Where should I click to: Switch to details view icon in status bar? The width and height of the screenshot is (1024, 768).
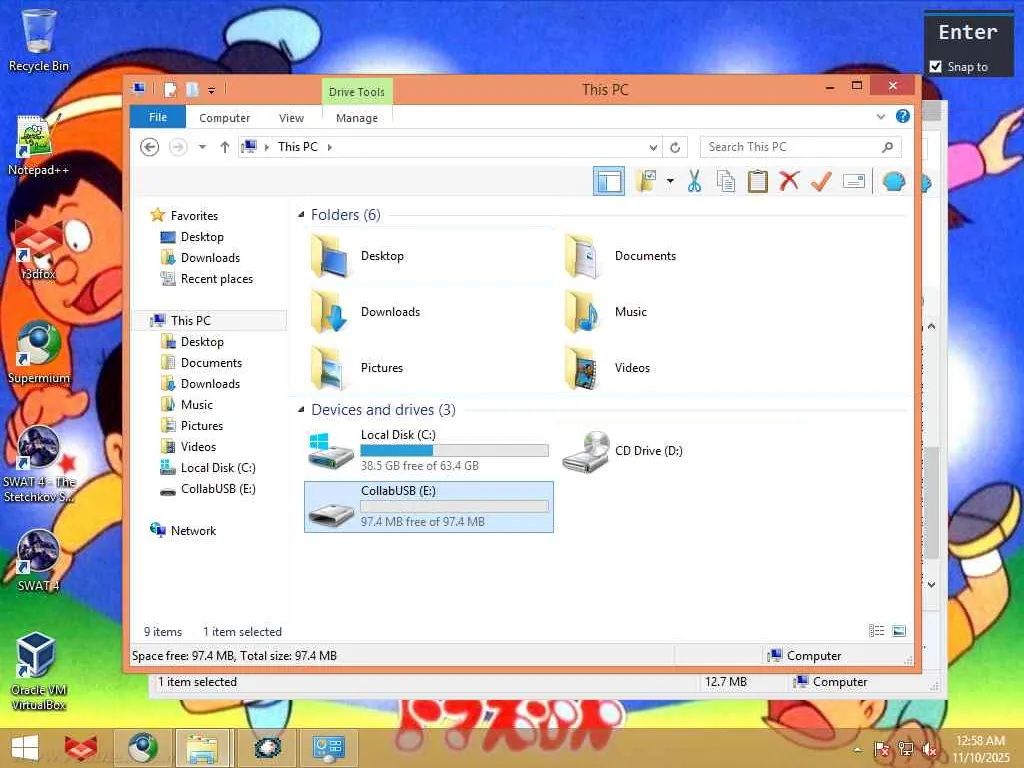(x=876, y=631)
